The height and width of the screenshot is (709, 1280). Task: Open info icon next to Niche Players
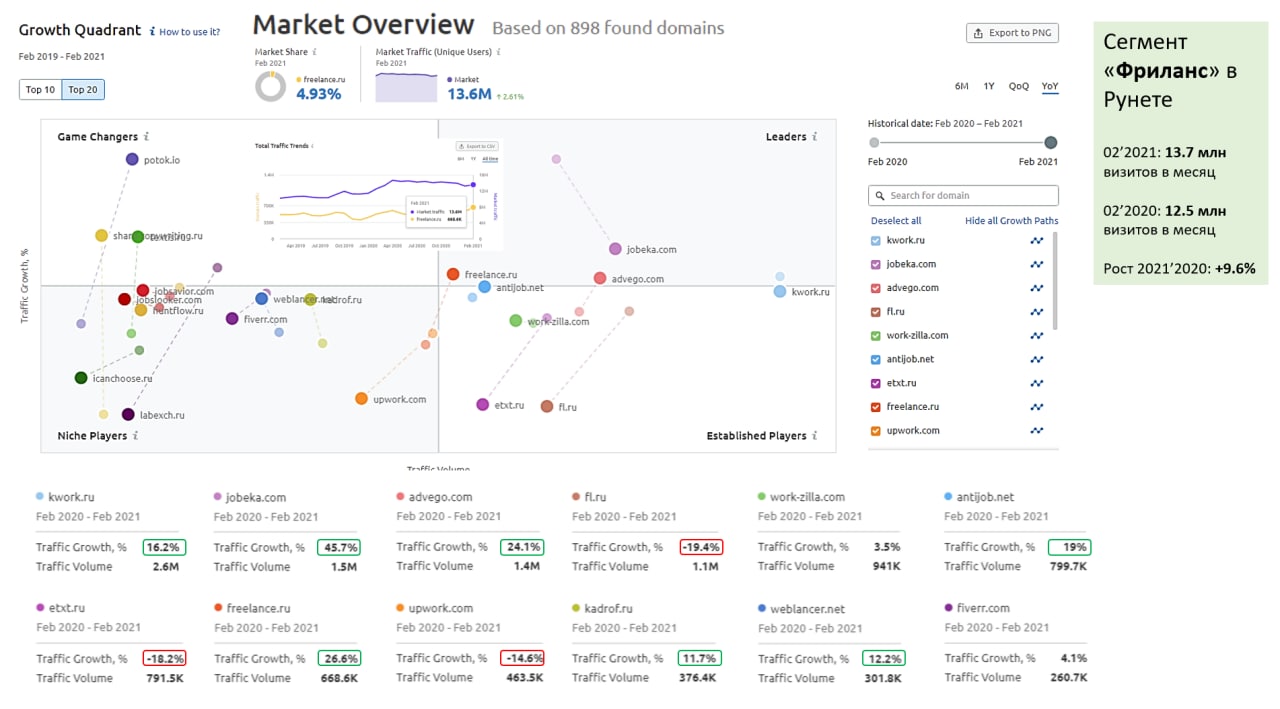135,436
